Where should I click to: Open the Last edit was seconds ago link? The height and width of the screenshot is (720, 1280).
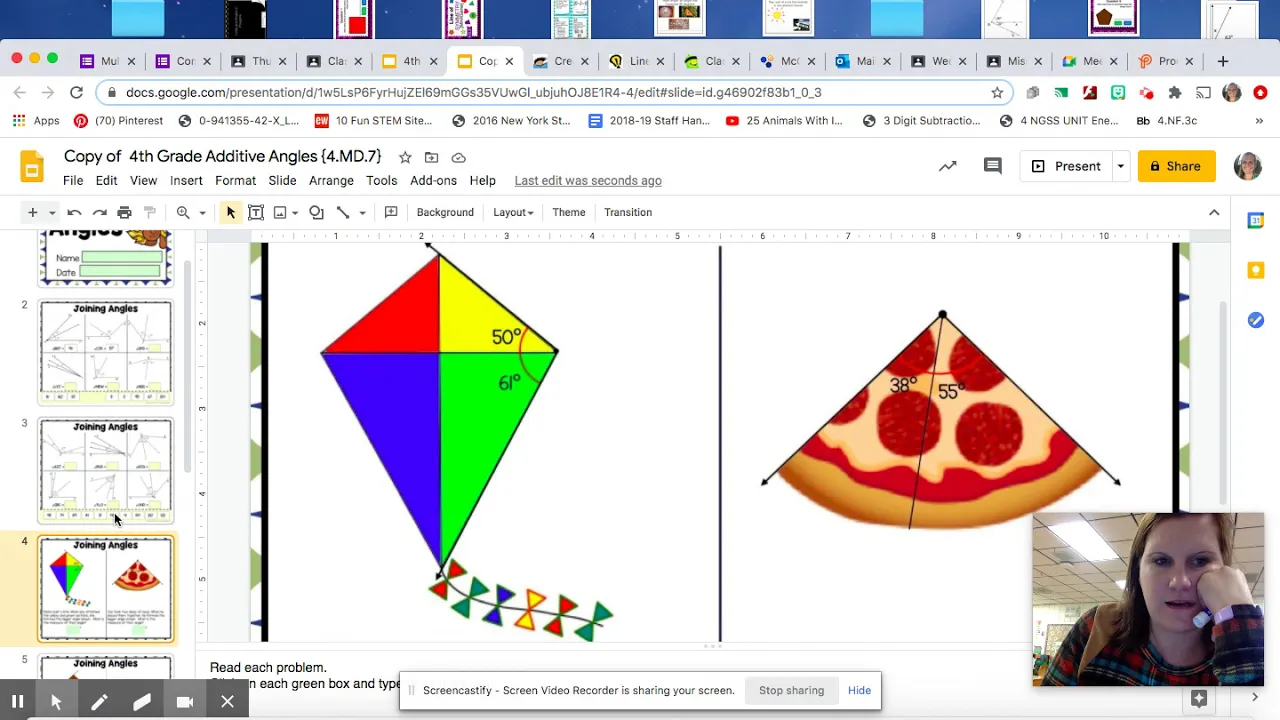coord(588,181)
